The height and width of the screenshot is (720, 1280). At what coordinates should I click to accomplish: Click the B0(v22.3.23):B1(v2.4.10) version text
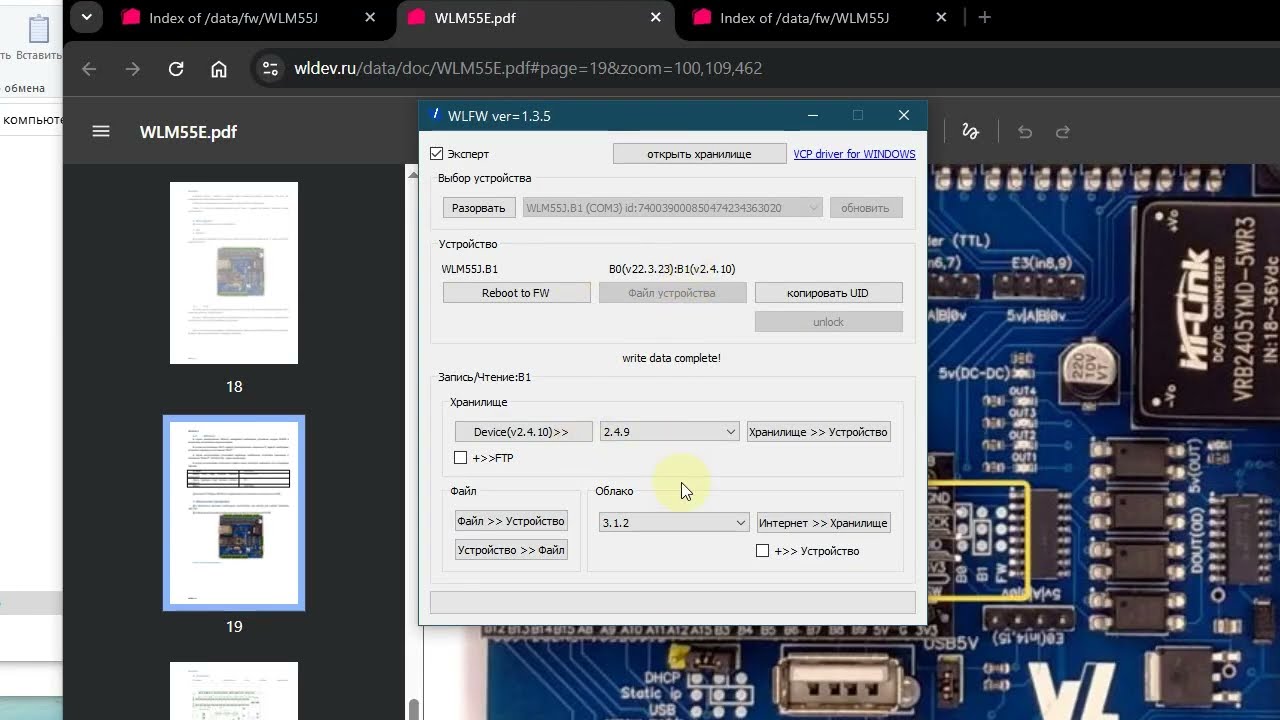pyautogui.click(x=672, y=269)
